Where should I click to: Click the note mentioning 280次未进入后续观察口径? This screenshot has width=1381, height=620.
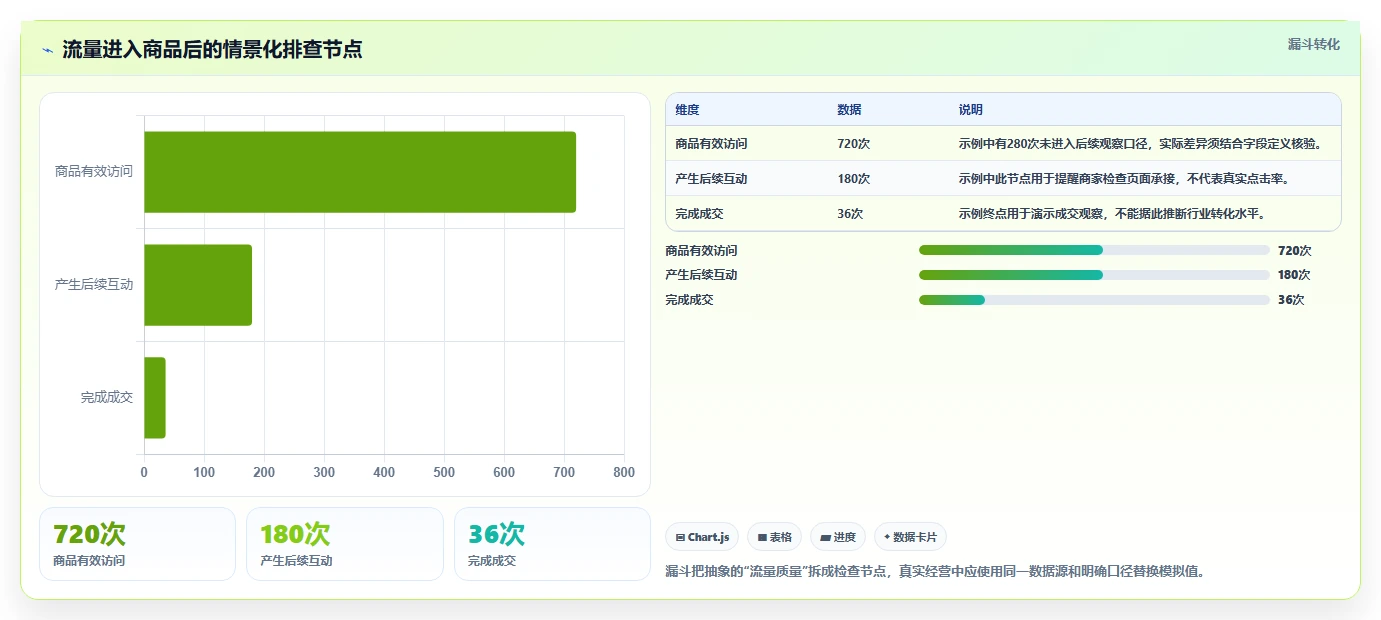pos(1140,144)
